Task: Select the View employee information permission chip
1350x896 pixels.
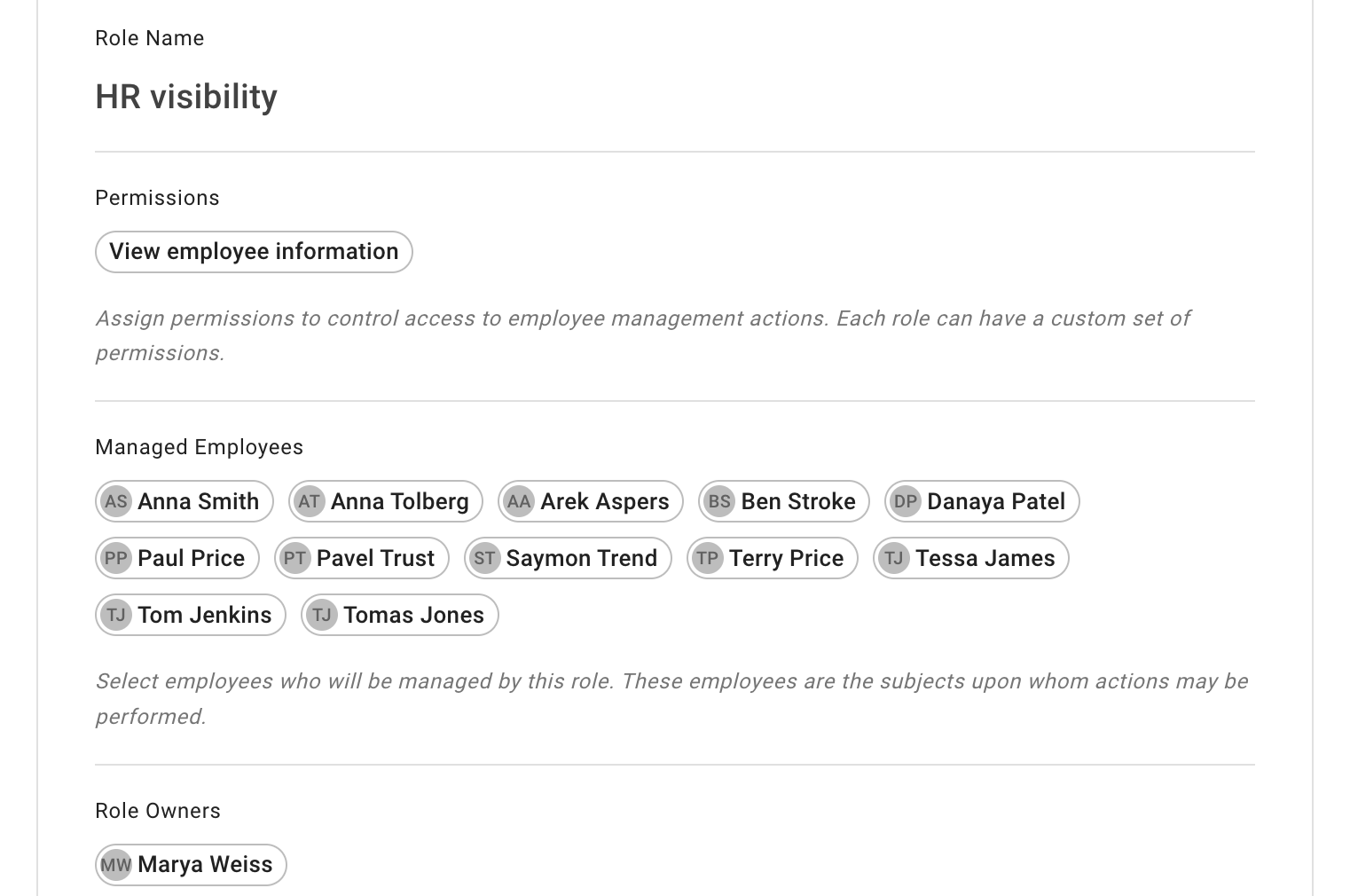Action: tap(253, 252)
